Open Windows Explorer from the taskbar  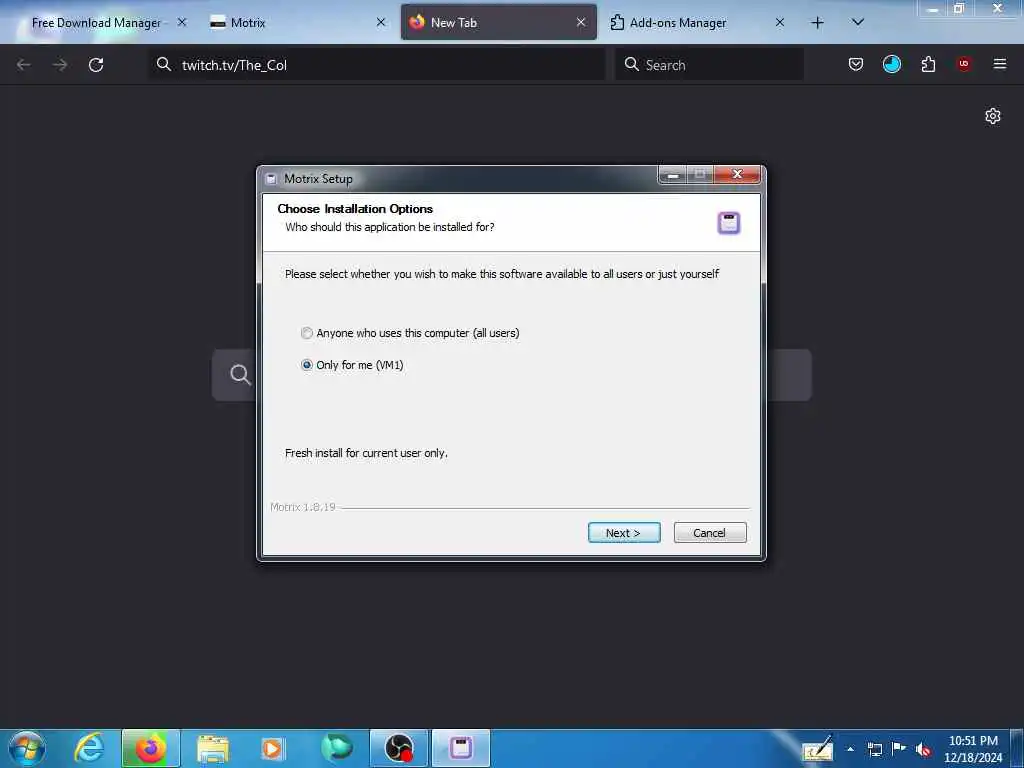point(213,748)
